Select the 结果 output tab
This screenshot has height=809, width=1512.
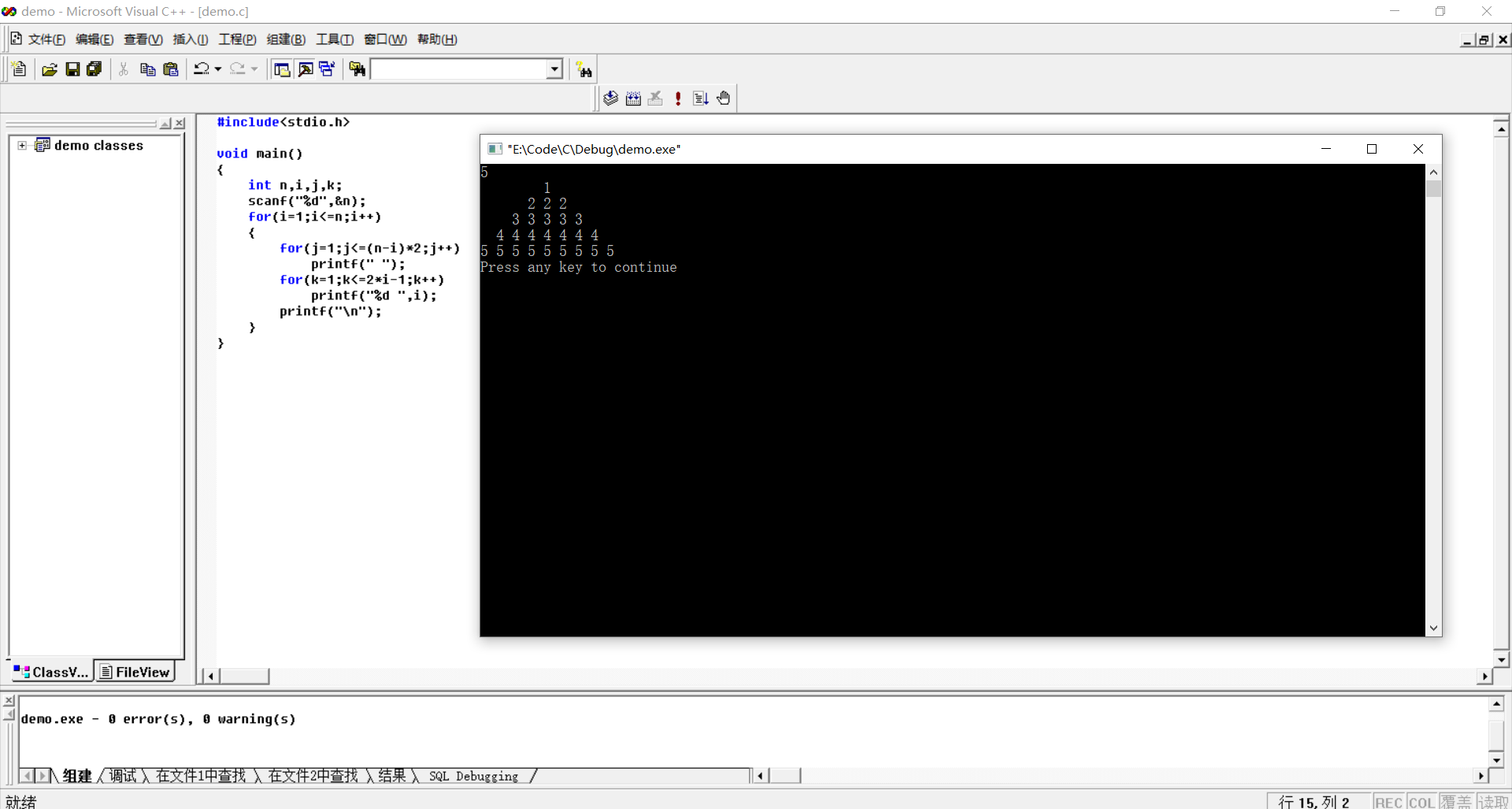(392, 776)
